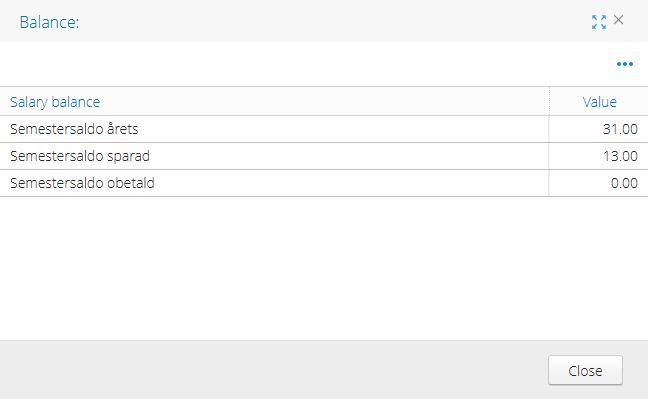The width and height of the screenshot is (648, 399).
Task: Open the three-dots more options menu
Action: [624, 64]
